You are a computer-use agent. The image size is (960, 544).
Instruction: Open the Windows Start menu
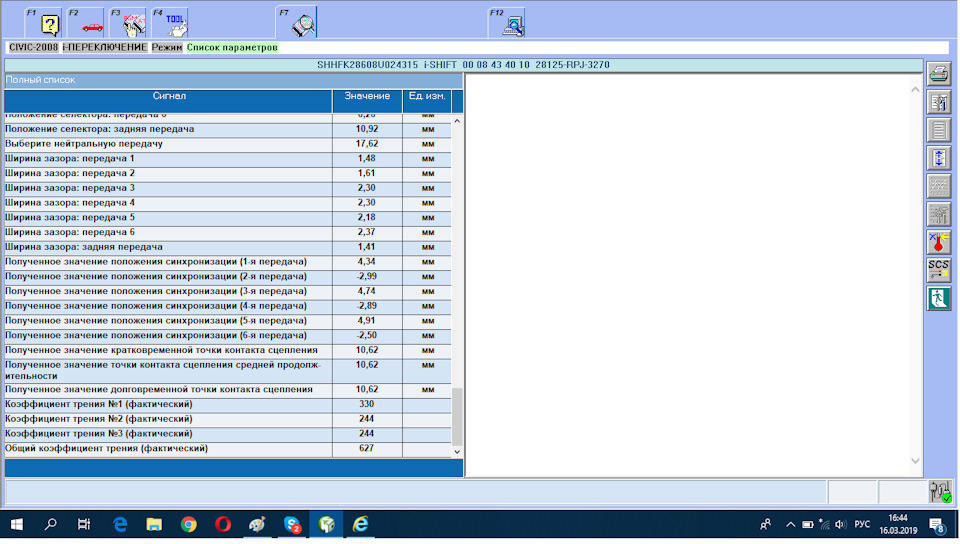pos(17,524)
